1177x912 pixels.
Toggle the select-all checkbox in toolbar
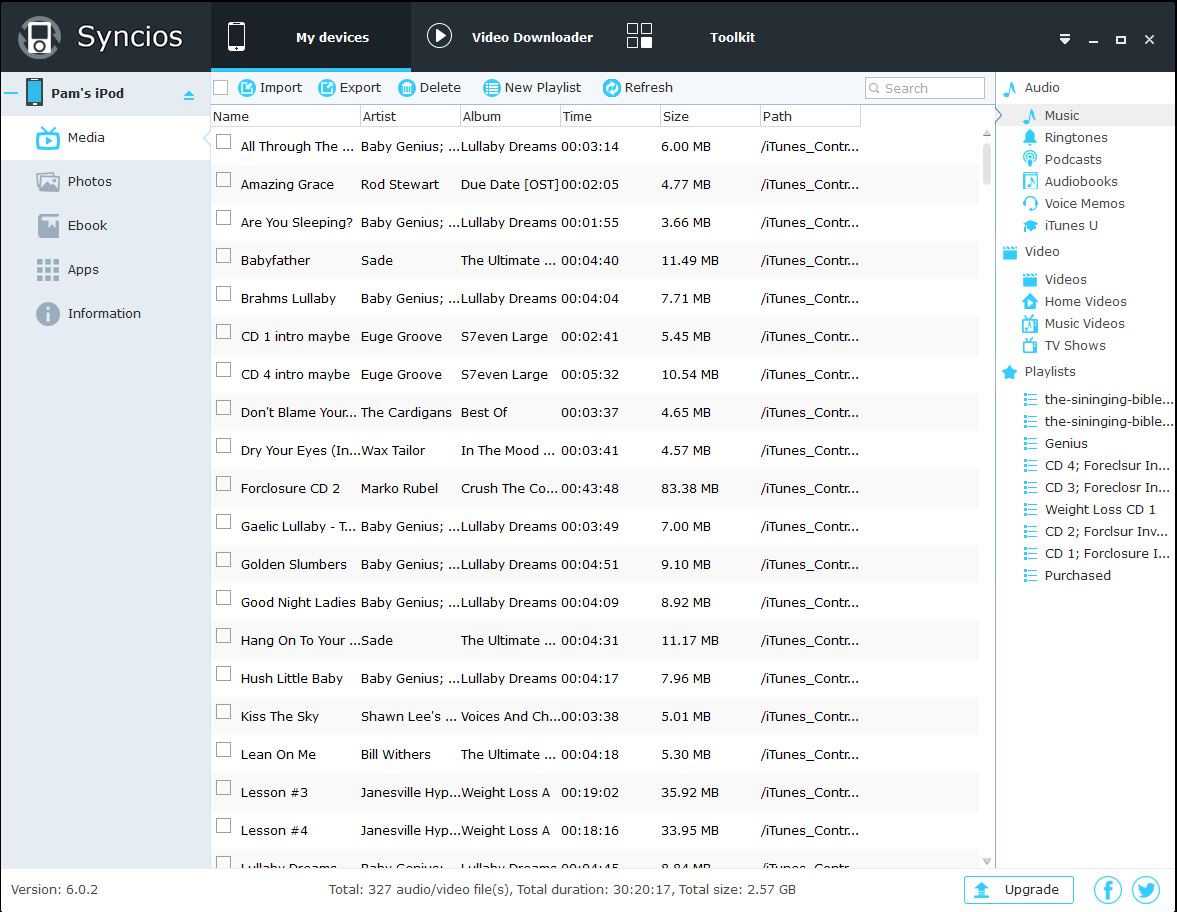click(x=221, y=88)
